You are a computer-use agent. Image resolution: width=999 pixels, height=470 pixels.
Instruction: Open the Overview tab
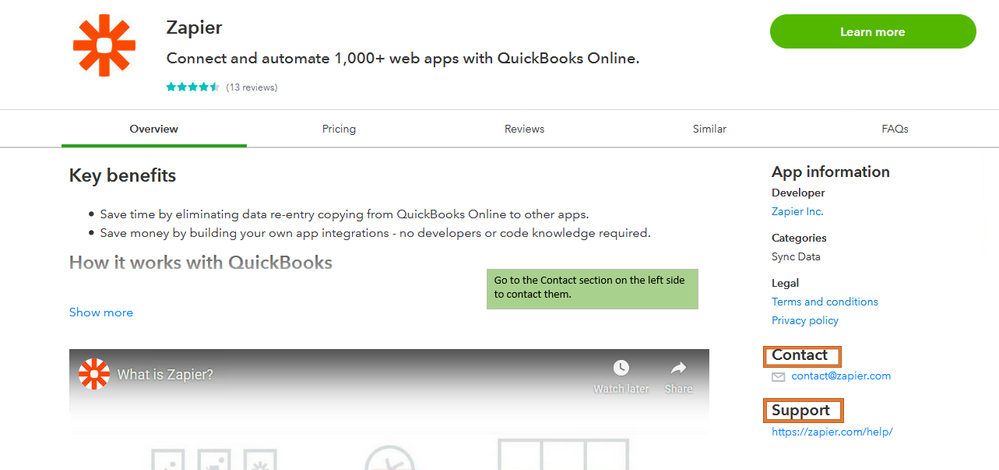click(154, 129)
